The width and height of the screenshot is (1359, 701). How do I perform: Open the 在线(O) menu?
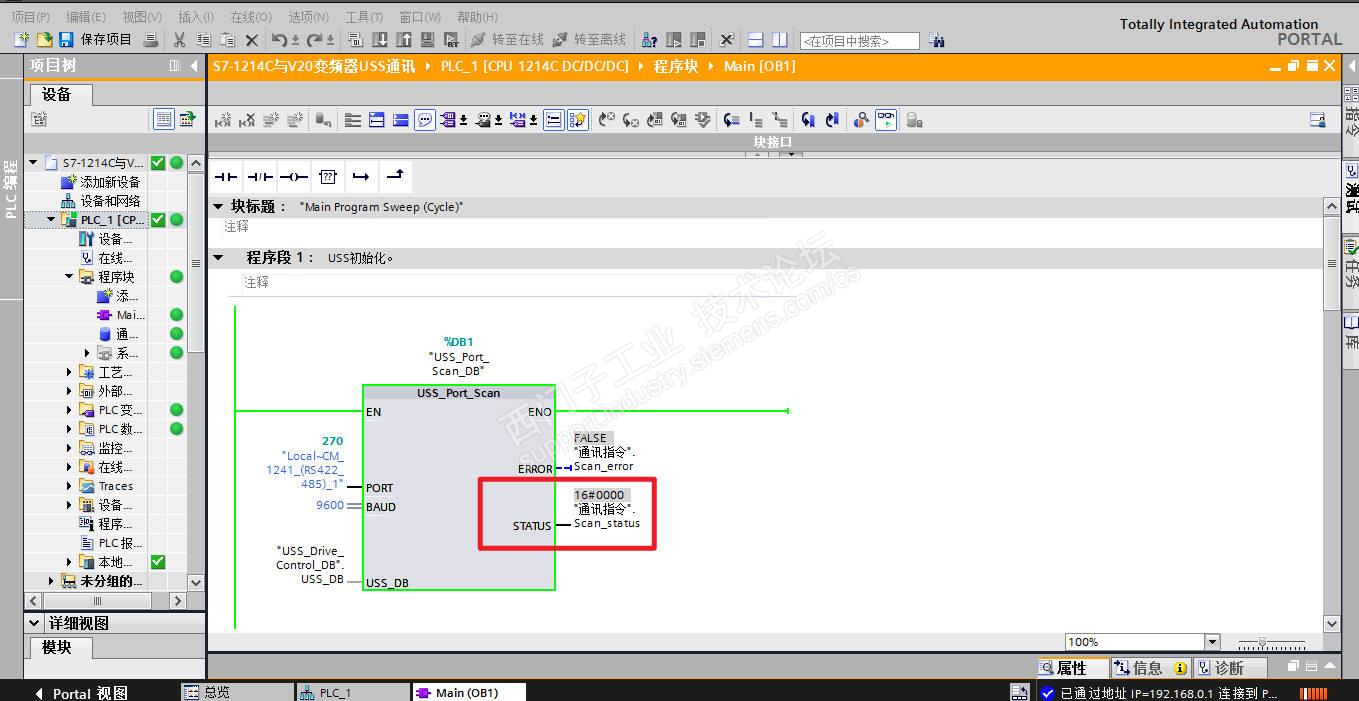coord(250,17)
